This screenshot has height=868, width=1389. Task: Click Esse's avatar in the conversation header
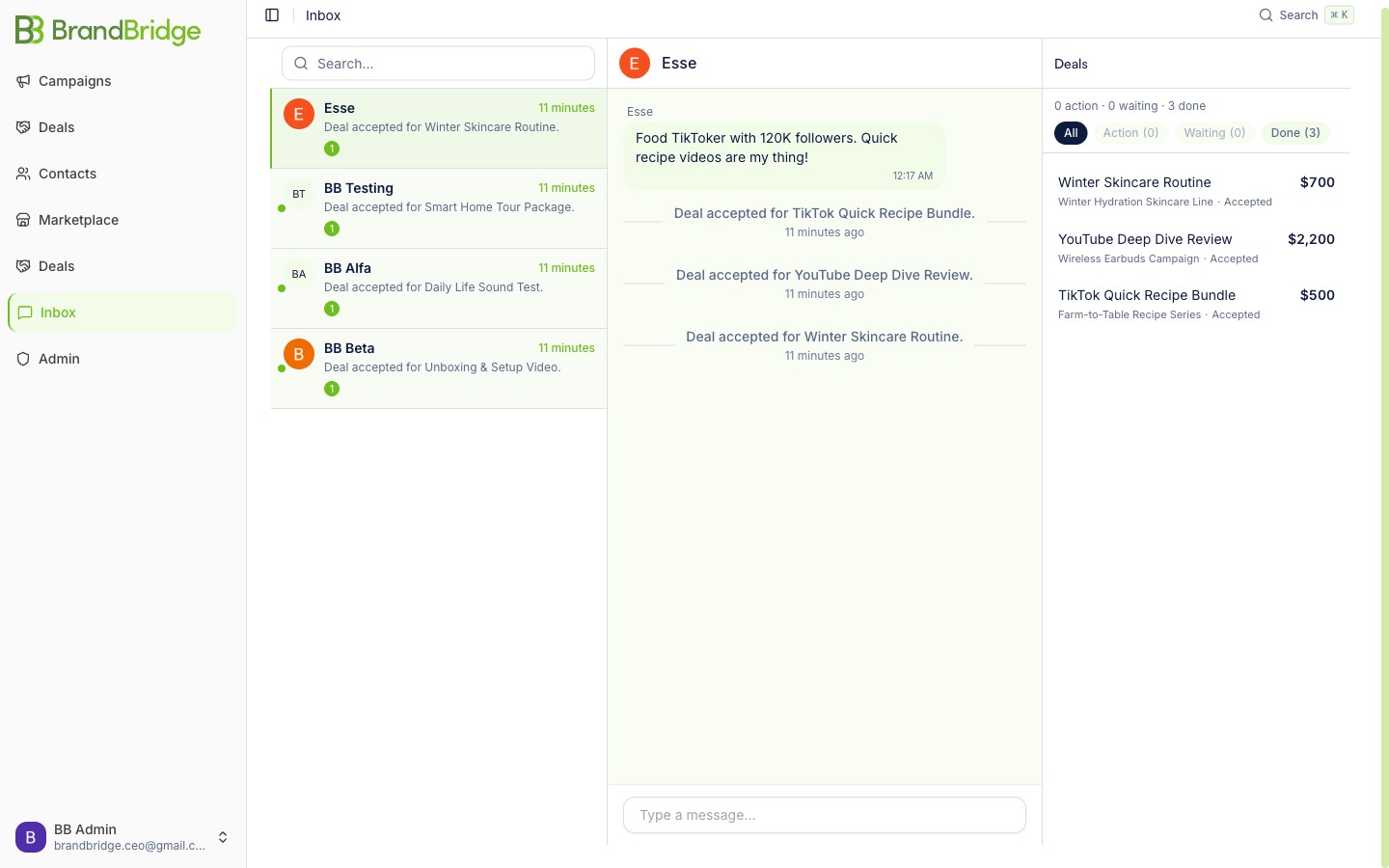[x=634, y=63]
